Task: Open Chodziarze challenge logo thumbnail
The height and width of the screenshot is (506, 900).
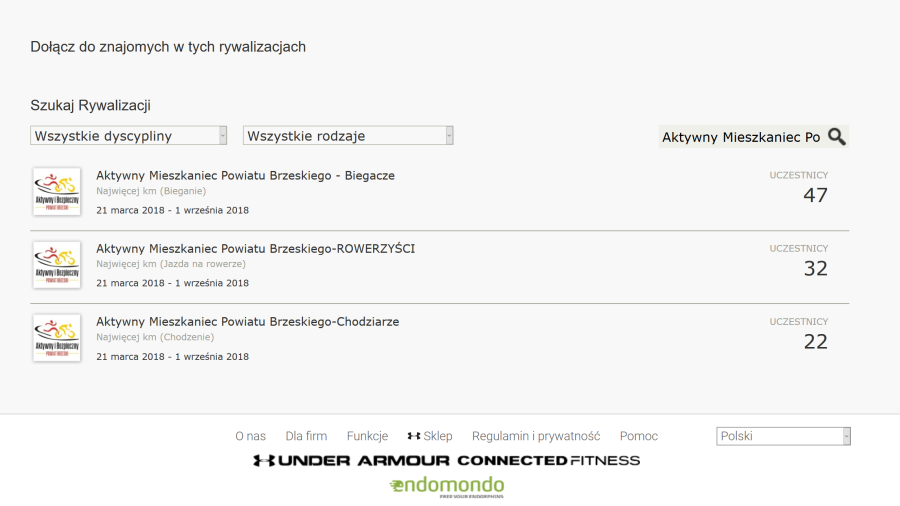Action: click(x=57, y=338)
